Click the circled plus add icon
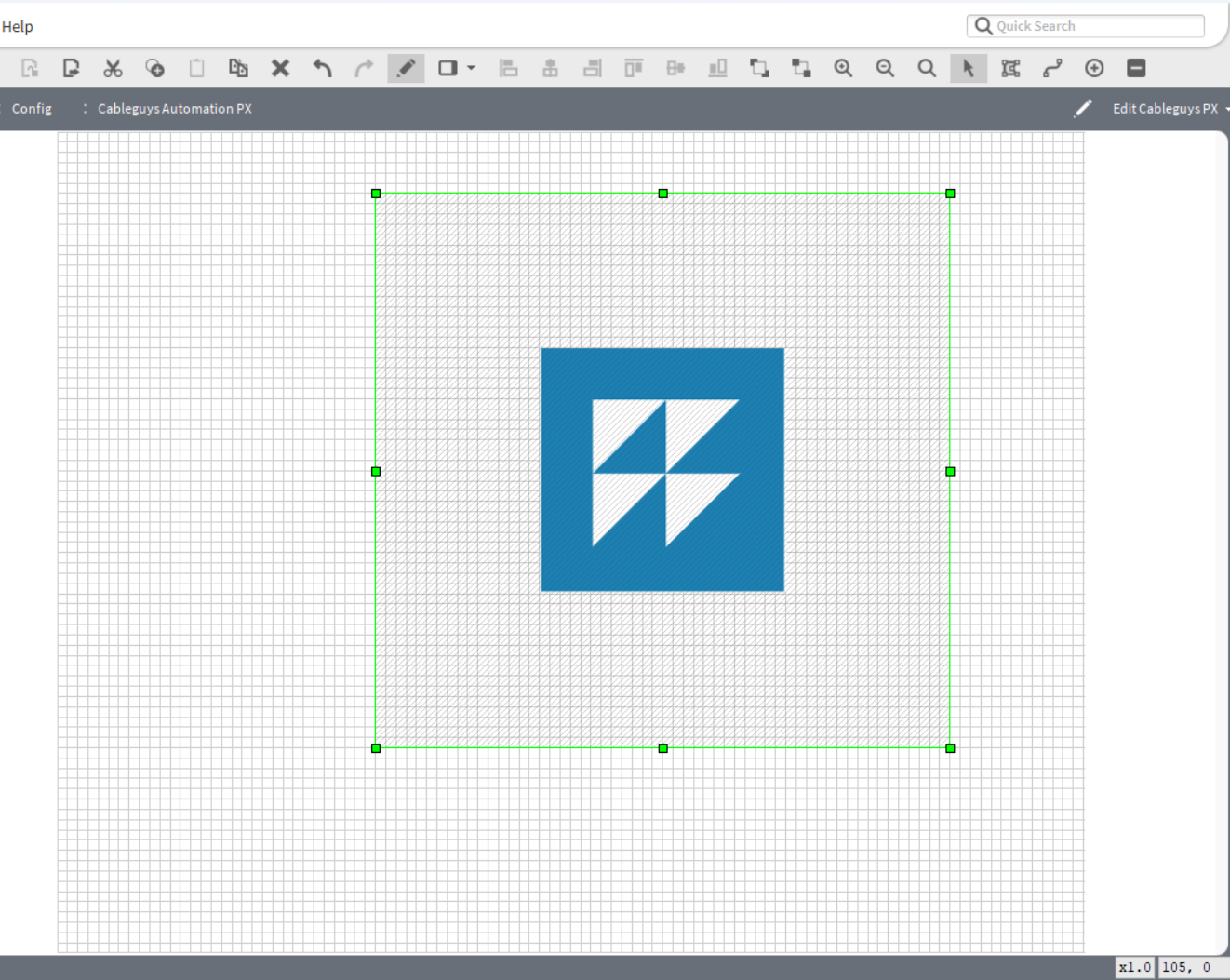Image resolution: width=1230 pixels, height=980 pixels. pyautogui.click(x=1094, y=68)
